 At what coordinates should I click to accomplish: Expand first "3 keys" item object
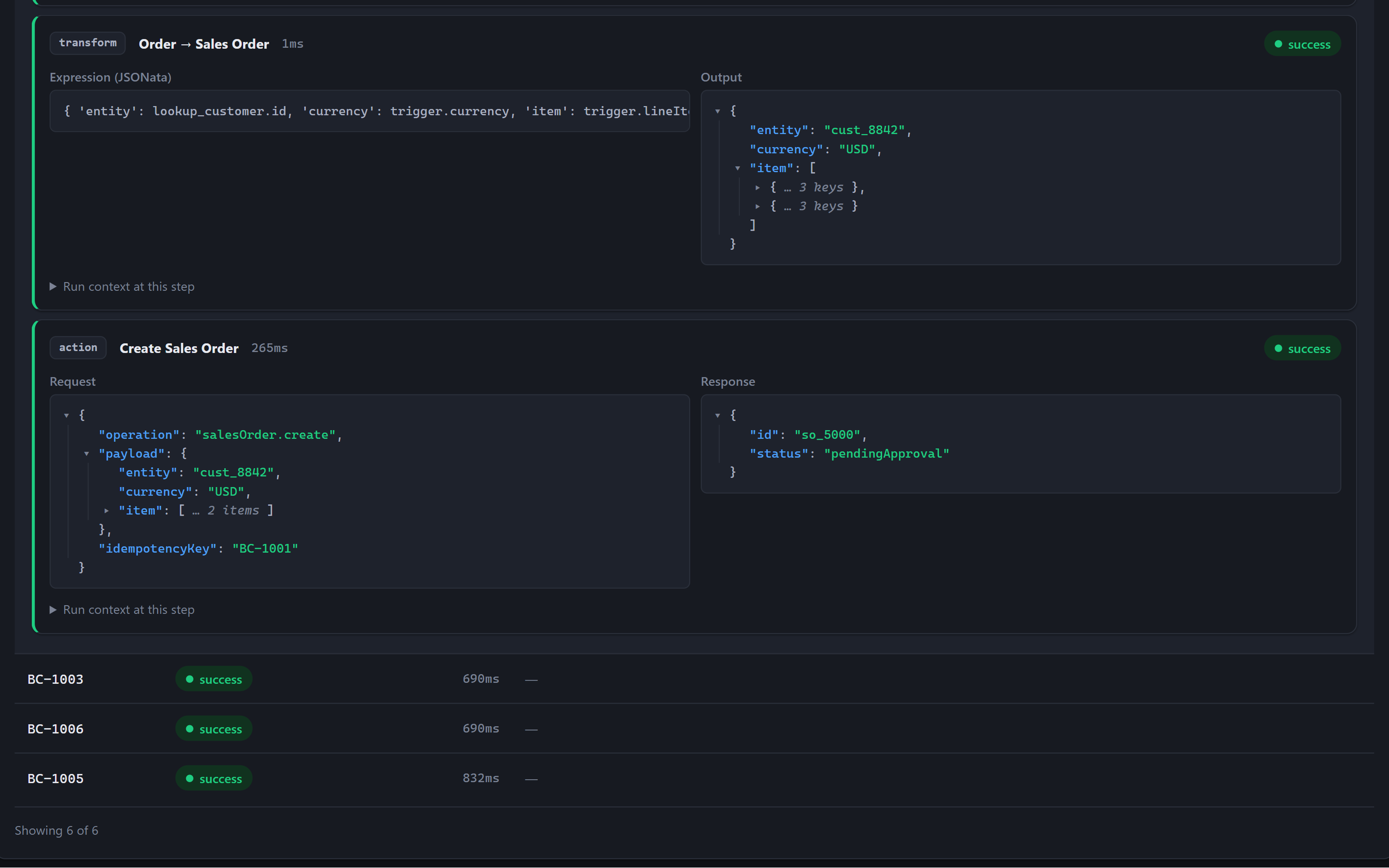(758, 188)
